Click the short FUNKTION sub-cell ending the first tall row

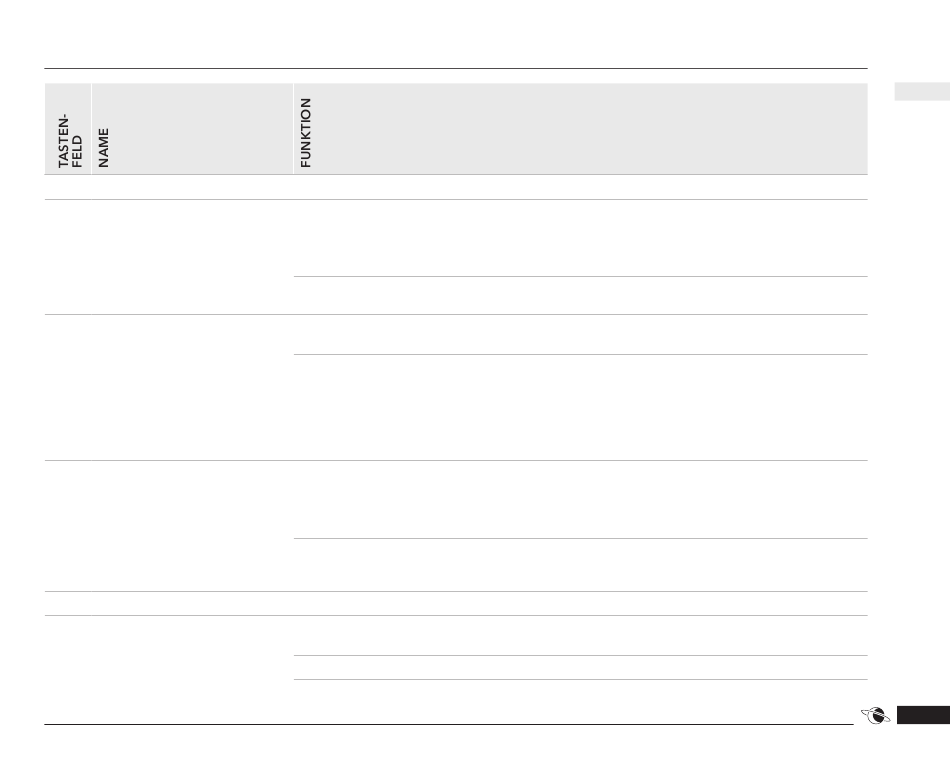tap(579, 296)
